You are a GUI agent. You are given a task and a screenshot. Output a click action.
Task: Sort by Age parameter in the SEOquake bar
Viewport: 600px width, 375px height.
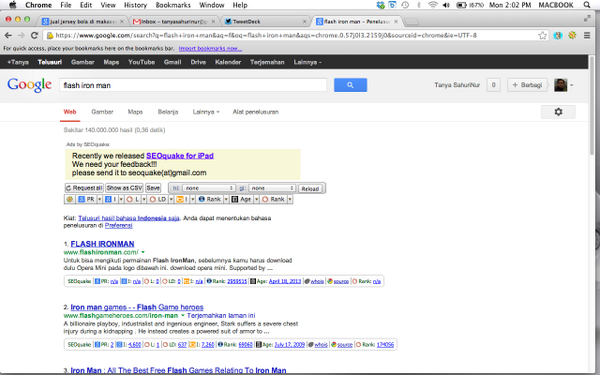(241, 199)
